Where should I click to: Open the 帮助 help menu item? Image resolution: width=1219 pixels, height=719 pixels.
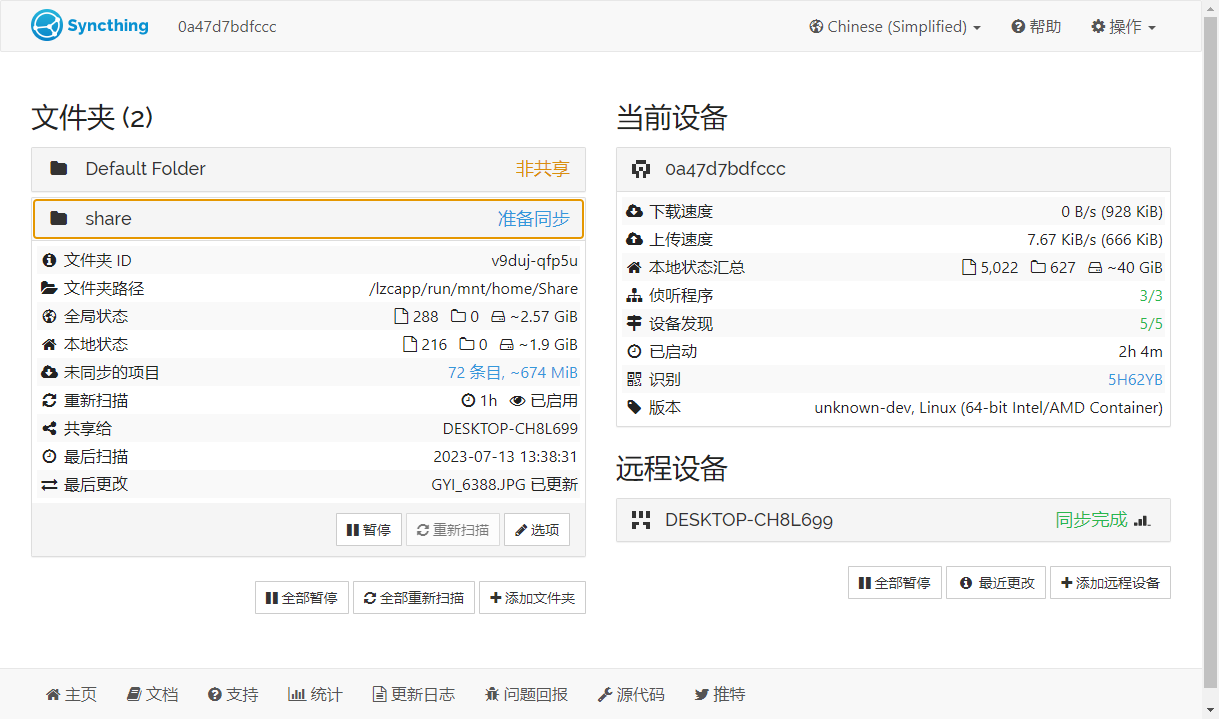[x=1036, y=27]
